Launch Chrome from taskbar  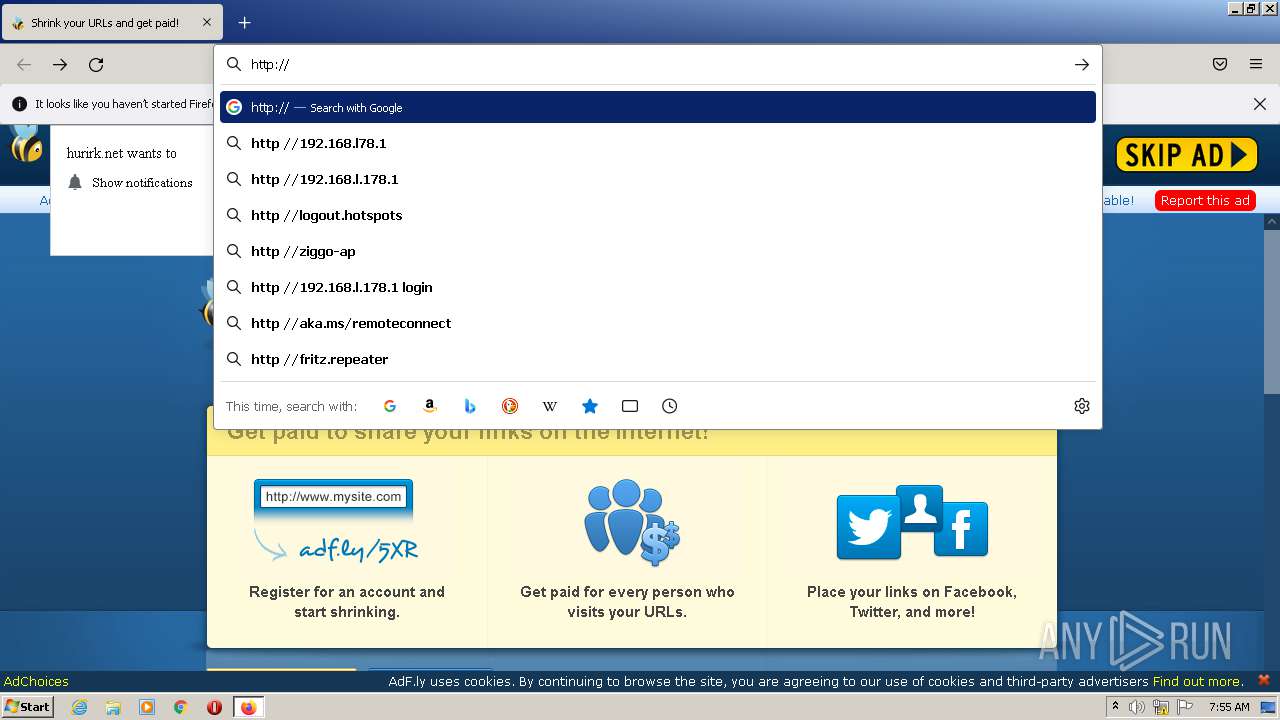[x=181, y=707]
